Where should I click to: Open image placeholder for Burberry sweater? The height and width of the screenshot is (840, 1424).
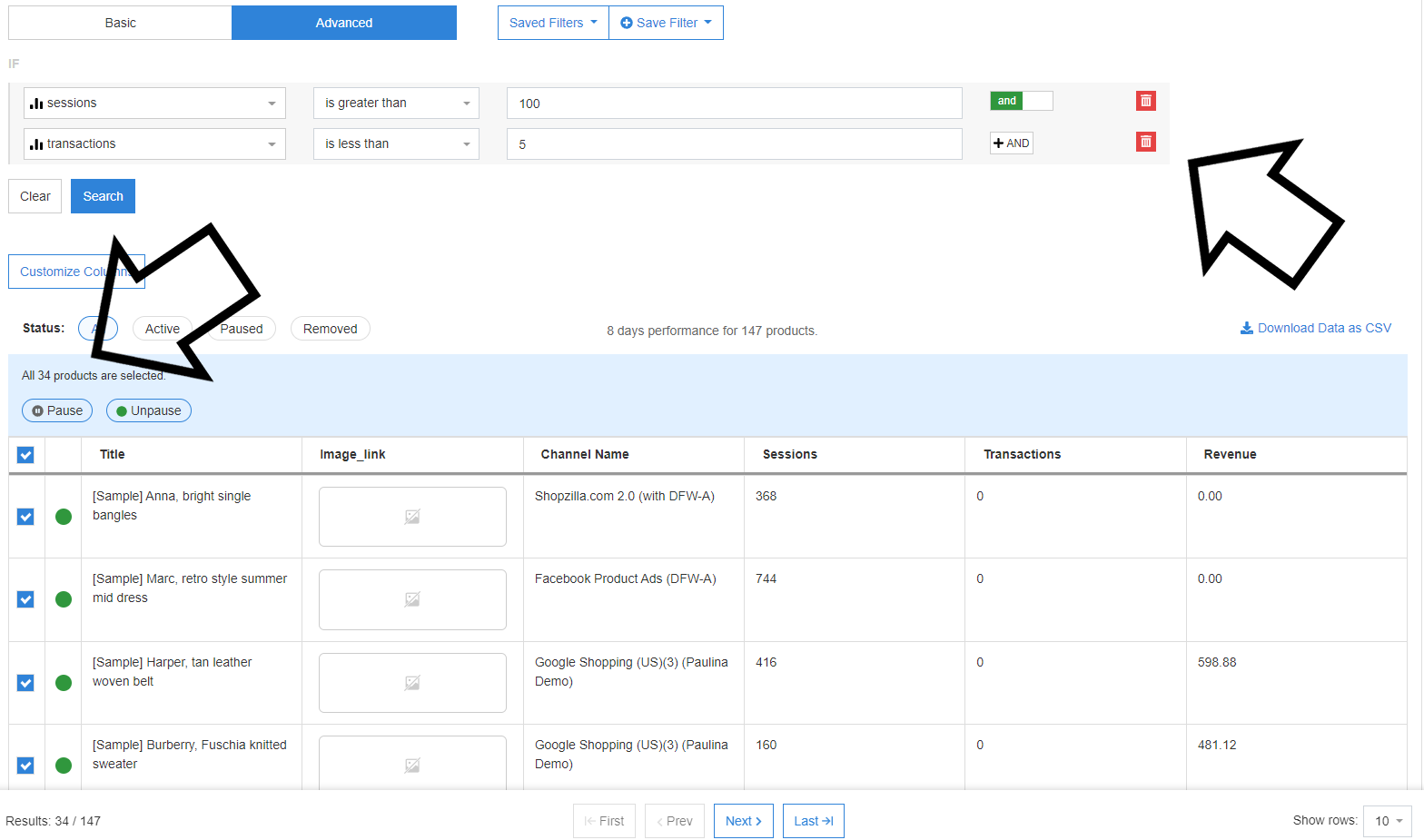(x=412, y=763)
